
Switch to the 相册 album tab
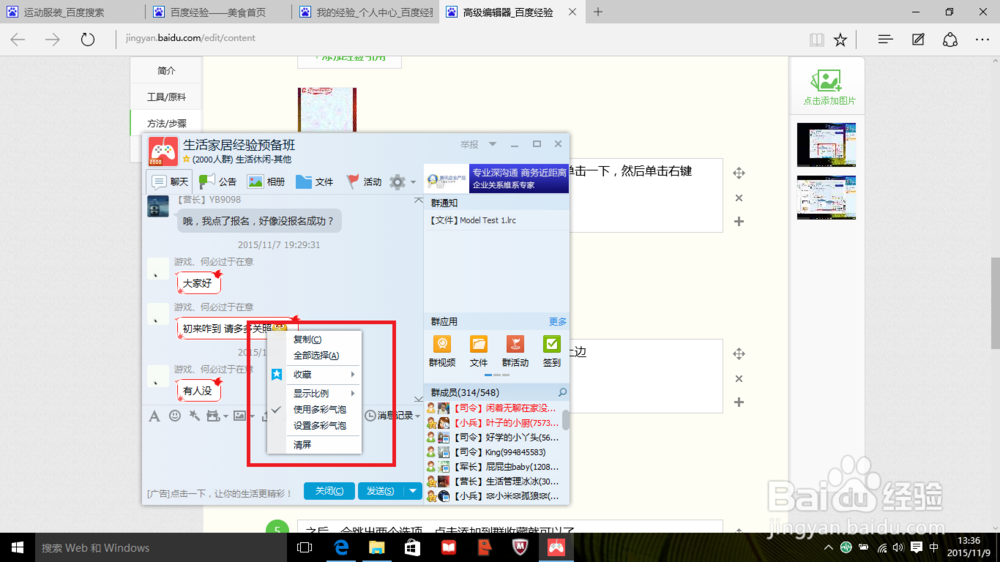(x=266, y=182)
